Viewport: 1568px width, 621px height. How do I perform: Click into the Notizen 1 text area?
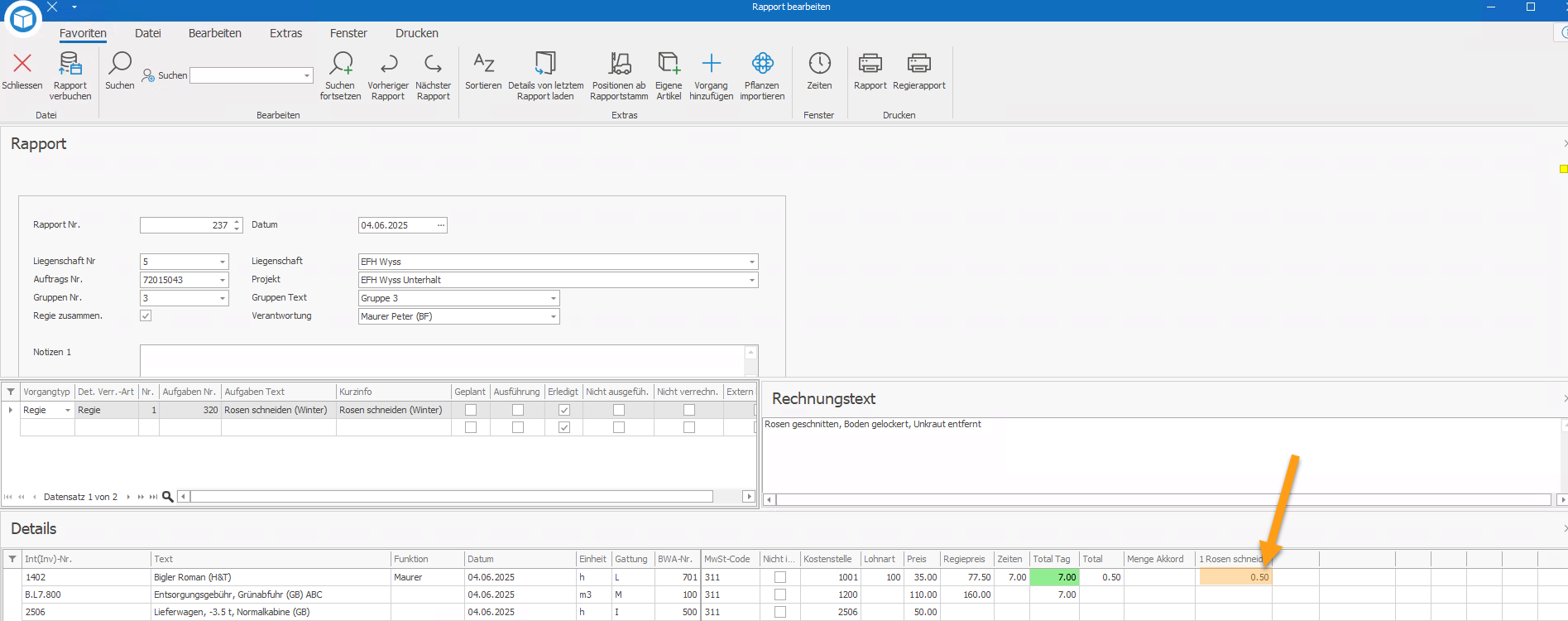coord(443,361)
